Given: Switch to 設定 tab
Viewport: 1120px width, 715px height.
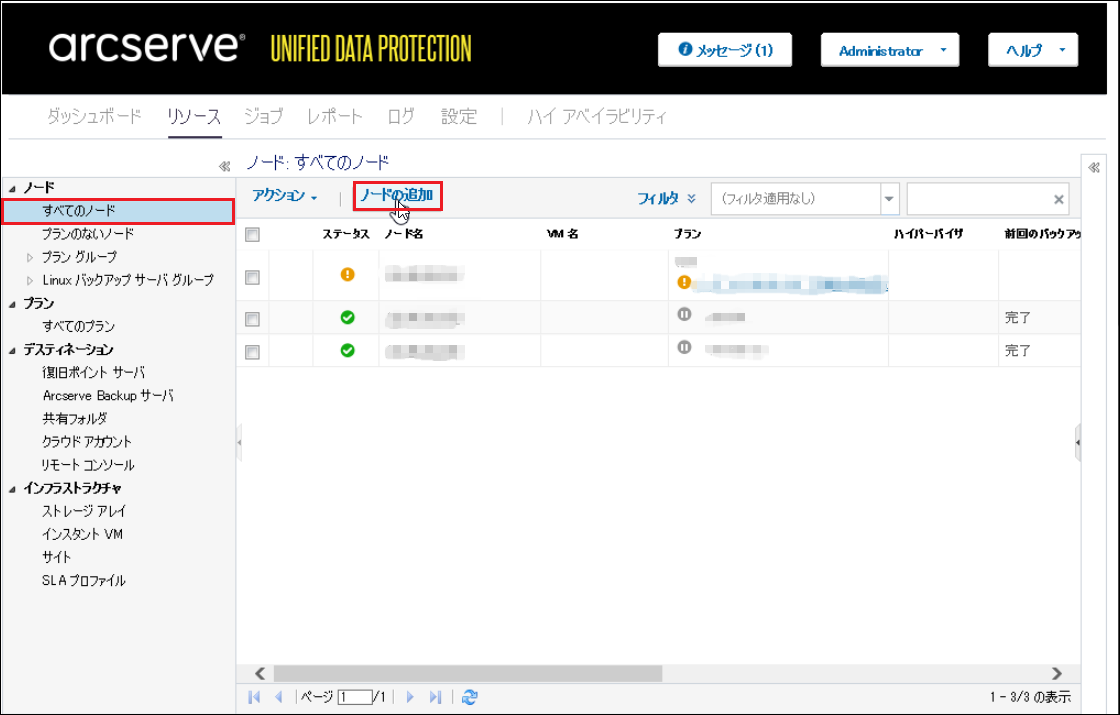Looking at the screenshot, I should pos(459,116).
